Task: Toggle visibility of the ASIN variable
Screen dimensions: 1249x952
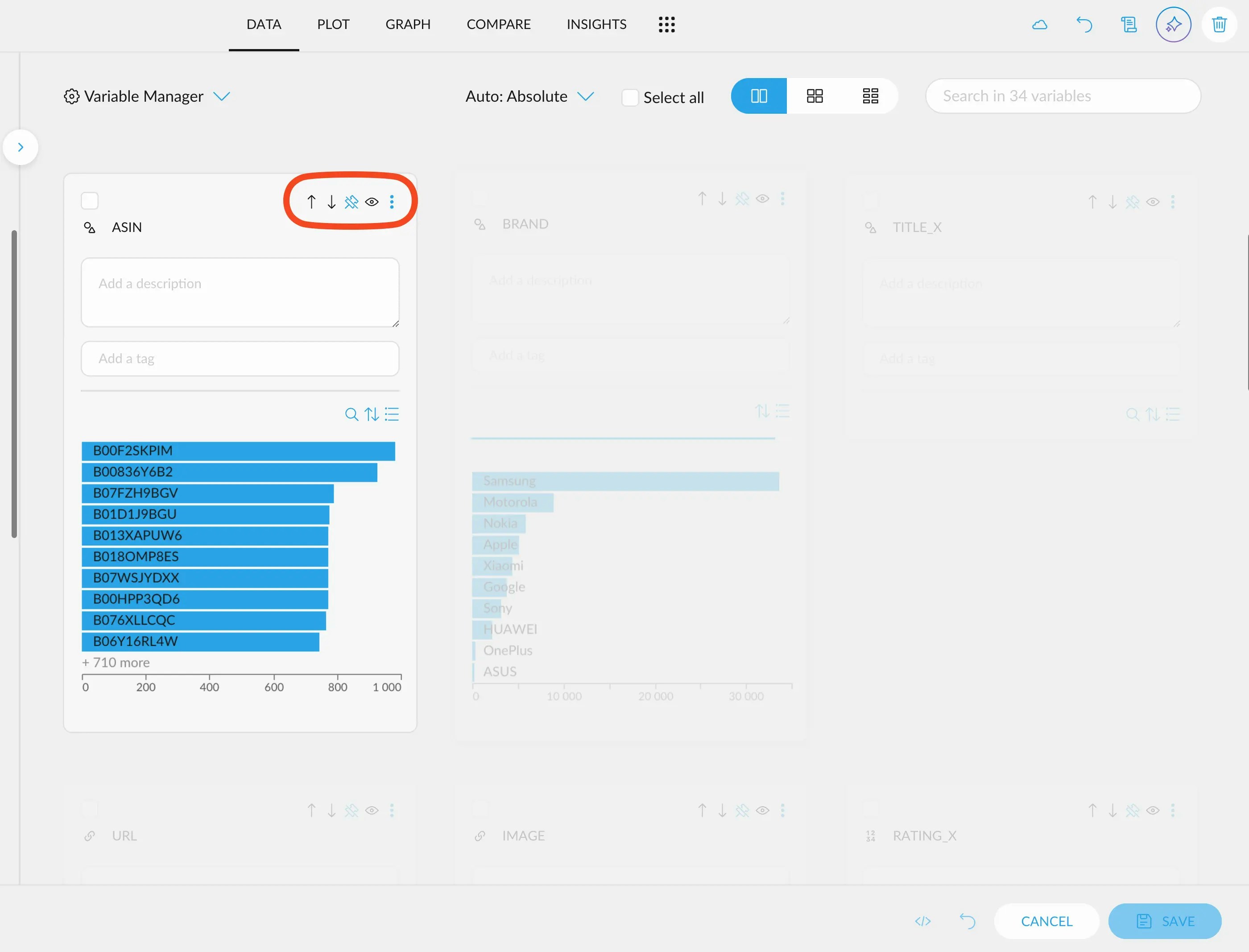Action: point(372,201)
